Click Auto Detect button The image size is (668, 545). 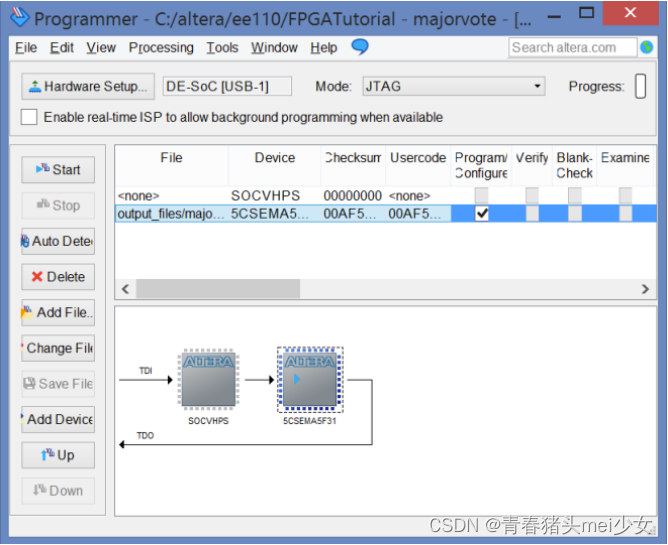tap(58, 241)
